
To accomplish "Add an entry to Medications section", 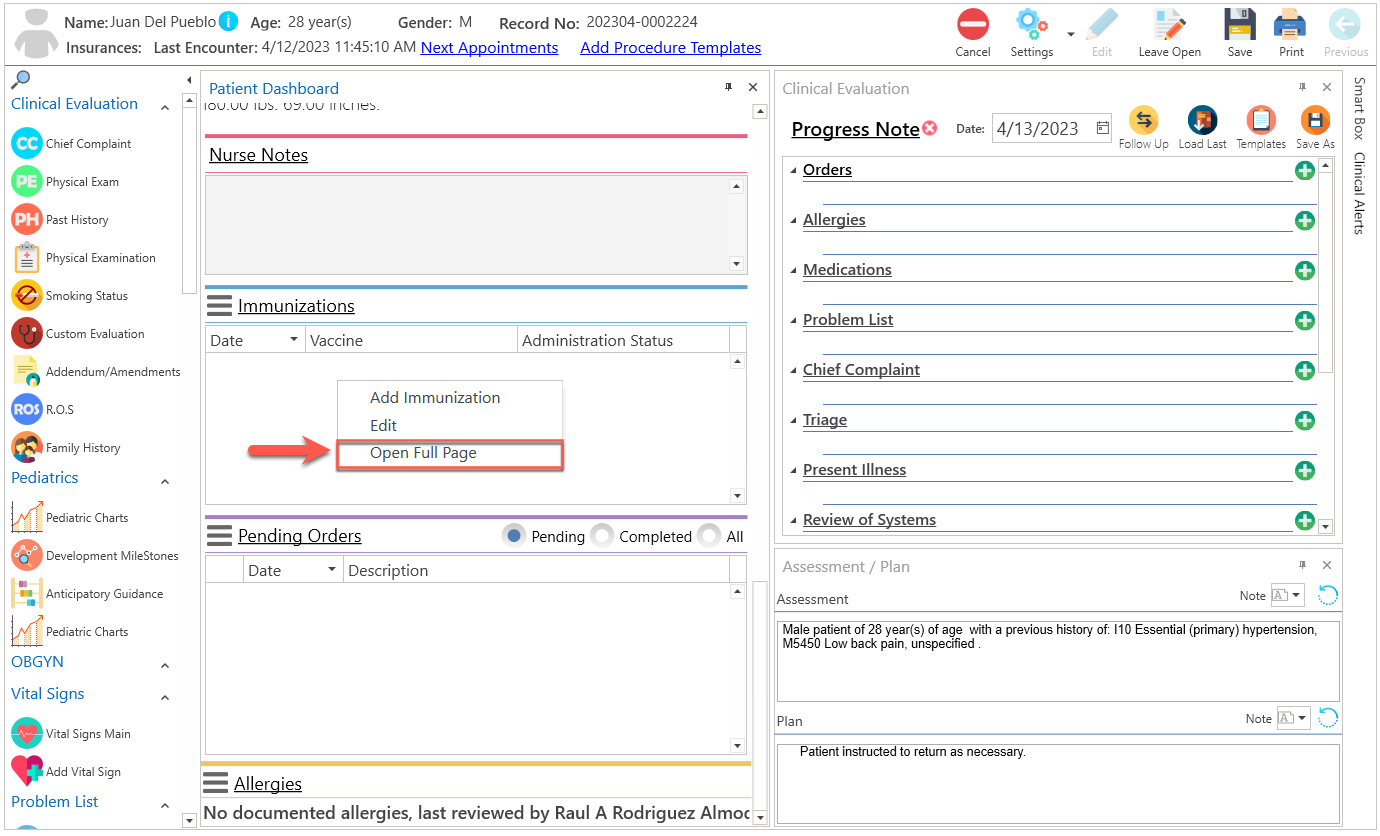I will click(x=1305, y=271).
